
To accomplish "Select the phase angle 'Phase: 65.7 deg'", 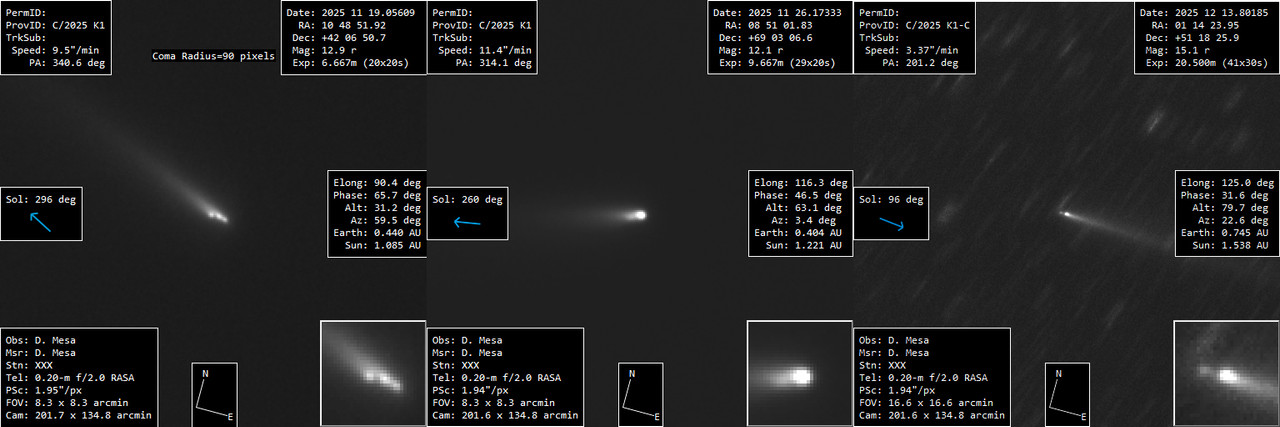I will pos(378,195).
